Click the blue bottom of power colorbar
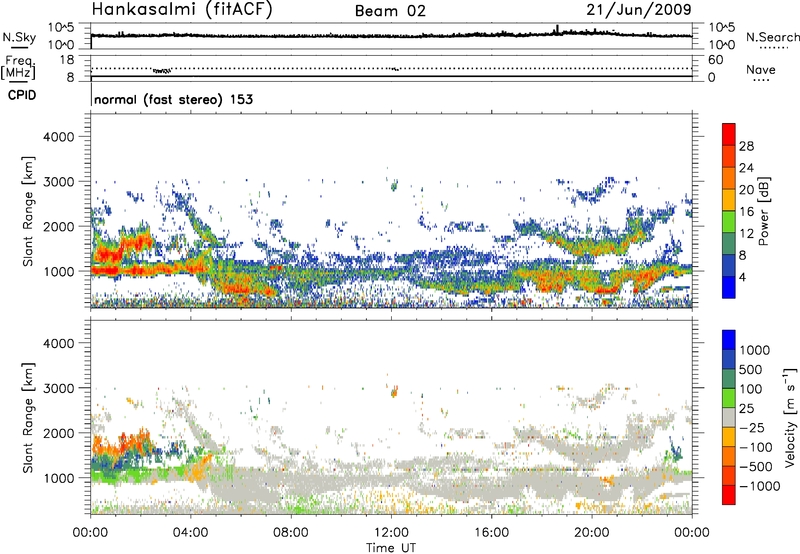Image resolution: width=800 pixels, height=554 pixels. 729,288
